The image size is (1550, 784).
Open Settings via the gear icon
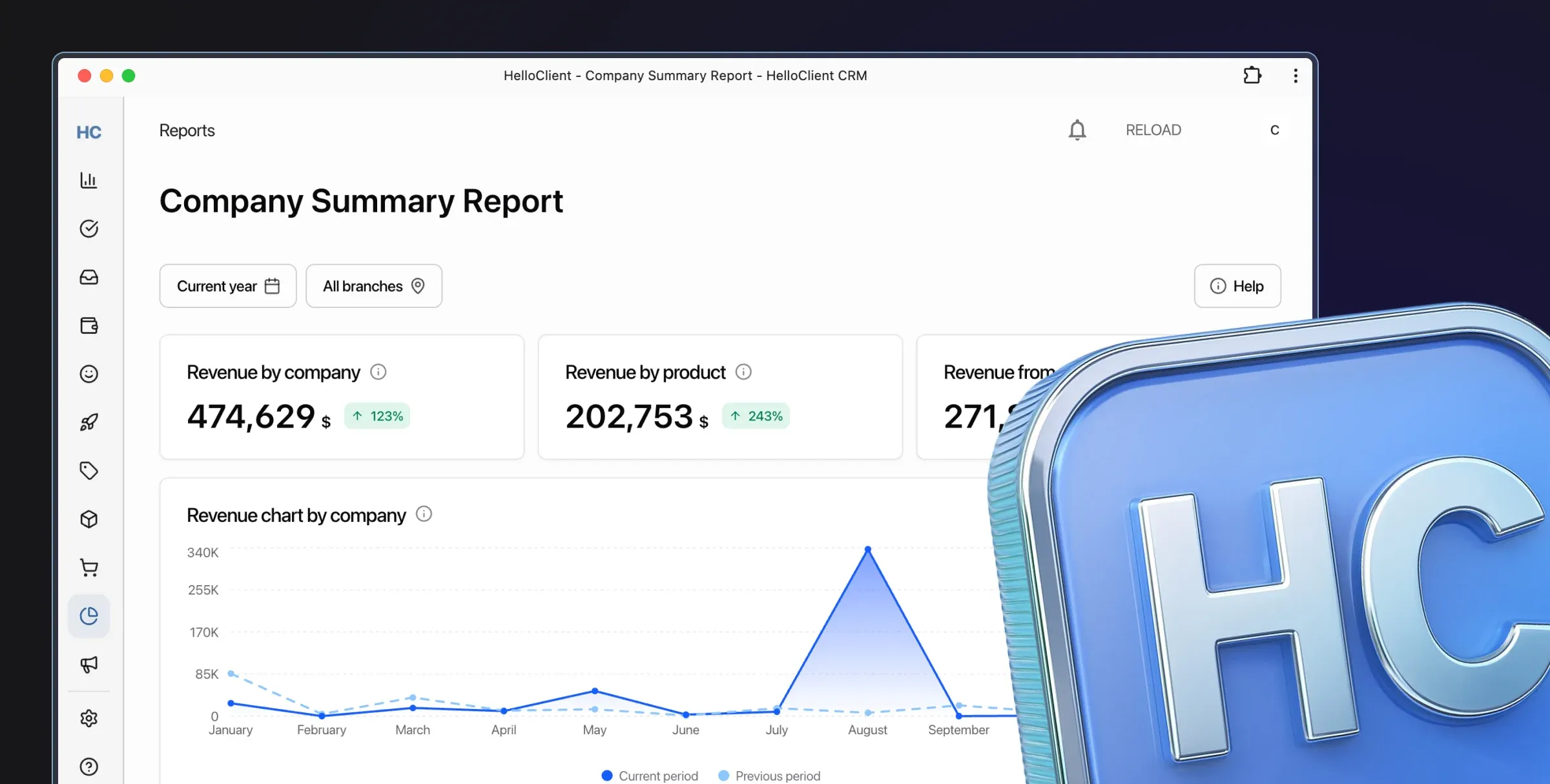pos(89,718)
